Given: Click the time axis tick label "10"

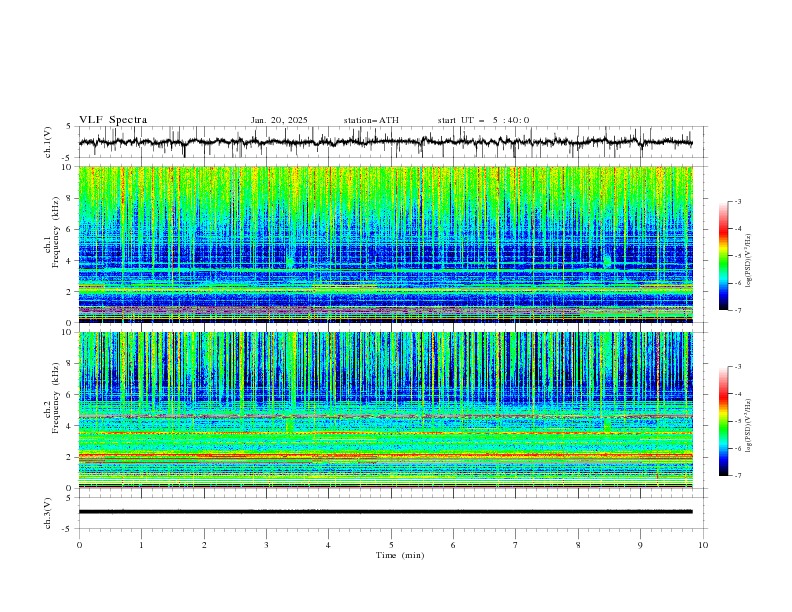Looking at the screenshot, I should coord(703,545).
